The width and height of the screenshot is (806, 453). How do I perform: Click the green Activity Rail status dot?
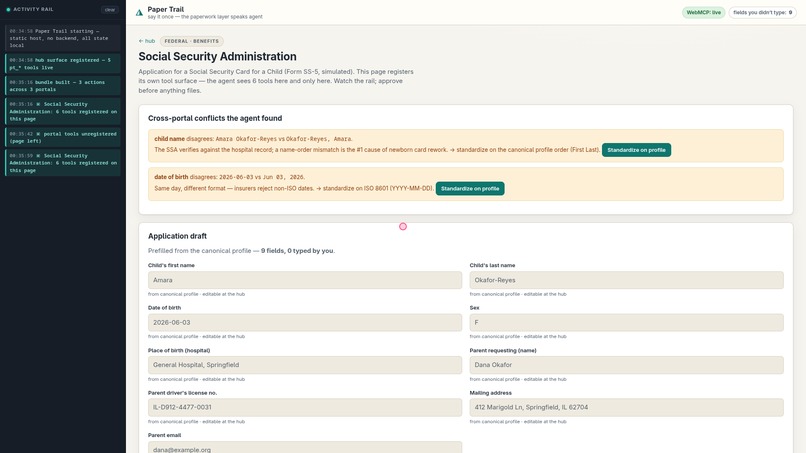click(8, 9)
